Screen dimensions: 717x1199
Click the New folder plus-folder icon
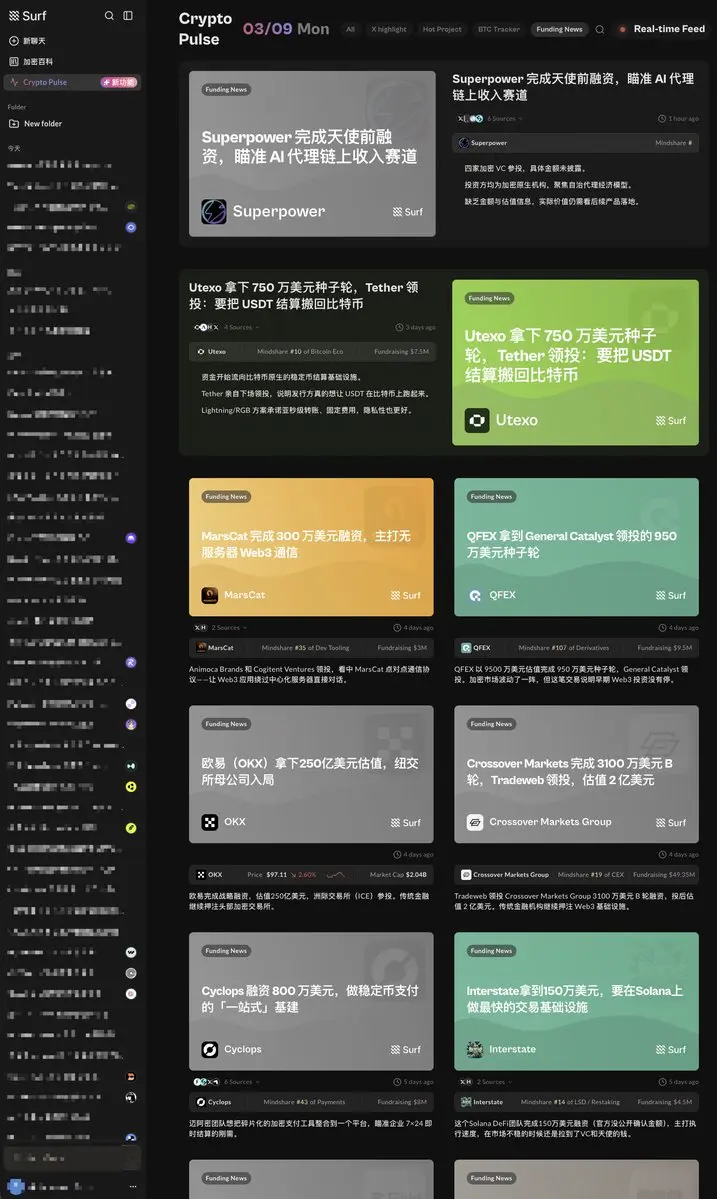tap(14, 123)
